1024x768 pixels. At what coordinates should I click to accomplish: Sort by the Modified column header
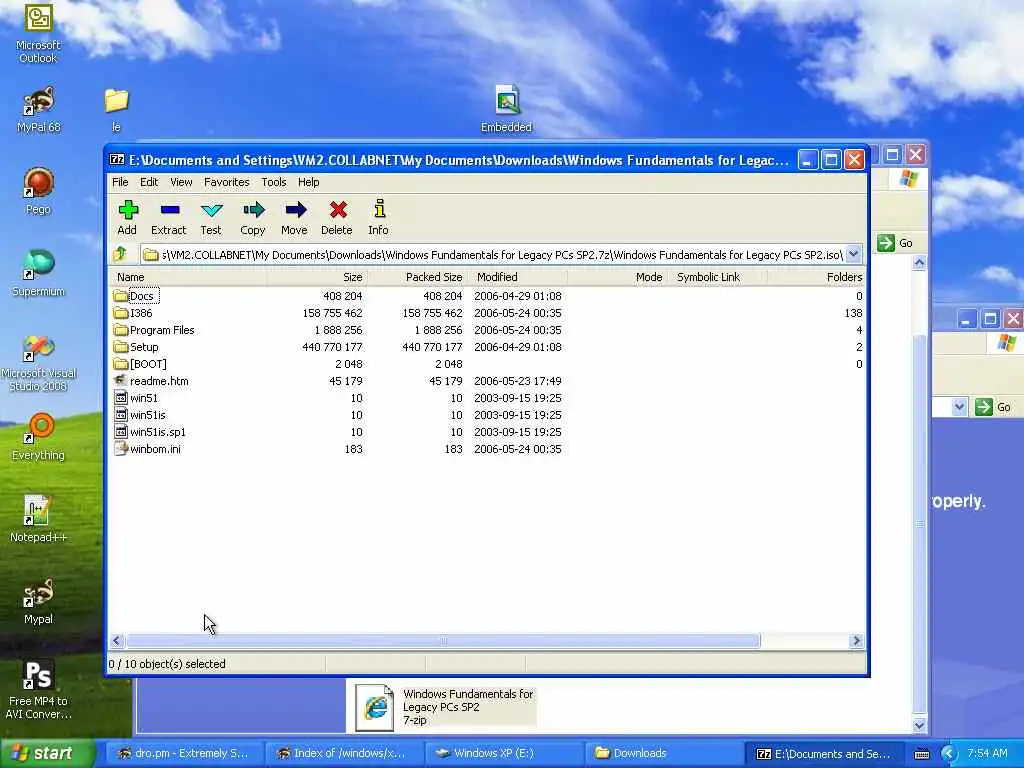(x=517, y=277)
